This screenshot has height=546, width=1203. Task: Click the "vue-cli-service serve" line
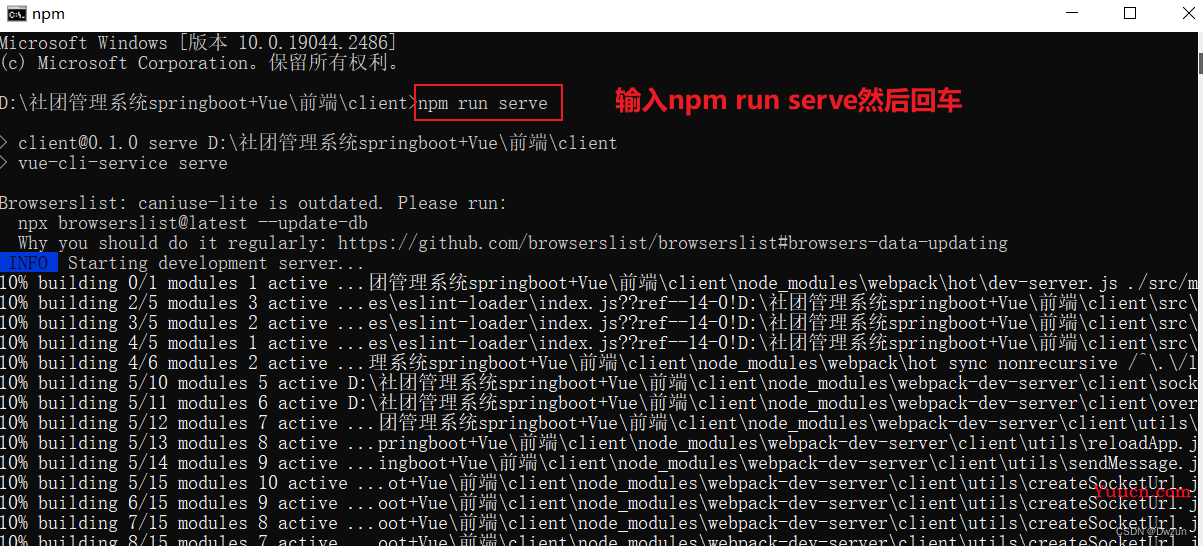pos(114,163)
